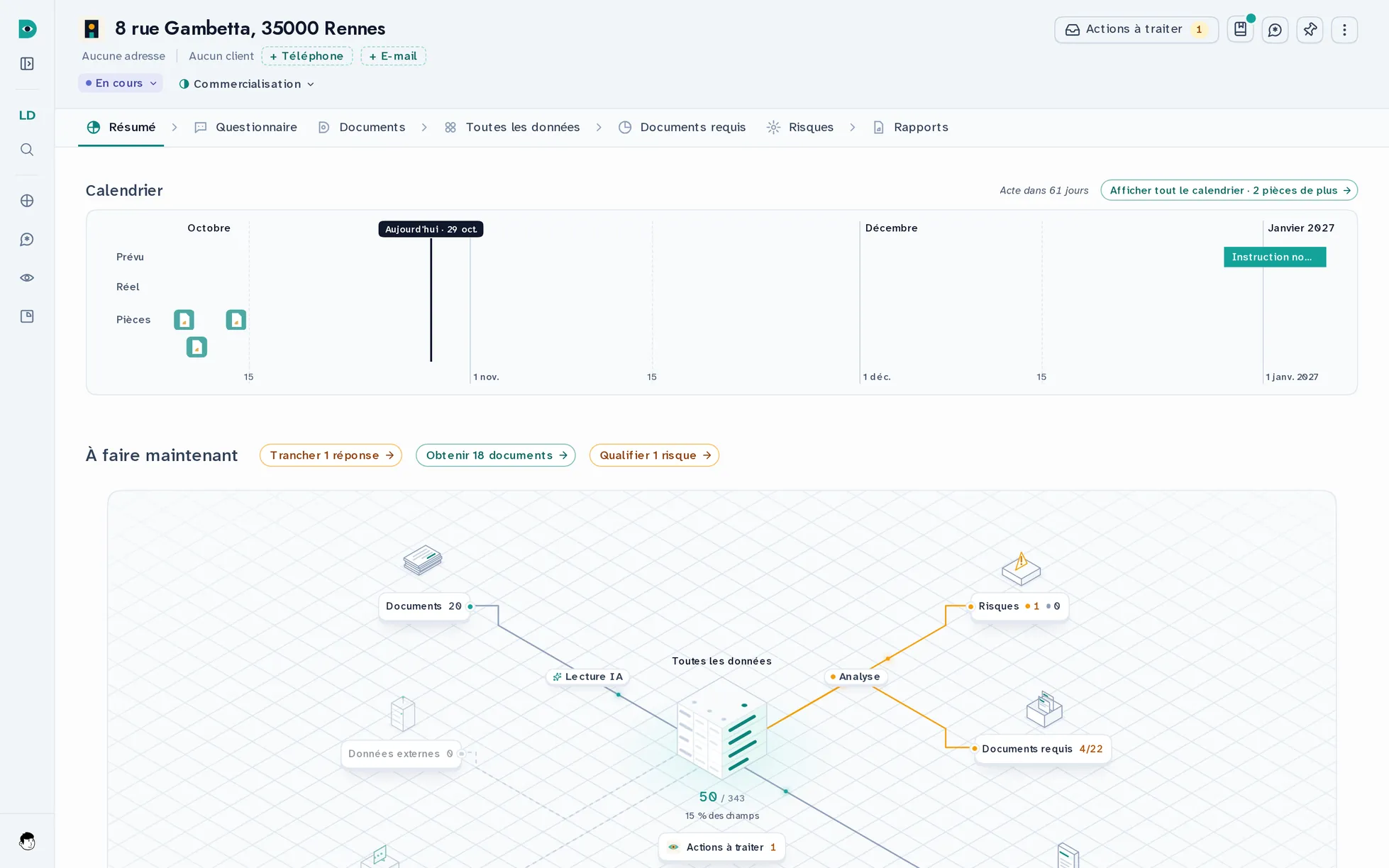Open the AI chat bubble icon at the top right

tap(1275, 30)
